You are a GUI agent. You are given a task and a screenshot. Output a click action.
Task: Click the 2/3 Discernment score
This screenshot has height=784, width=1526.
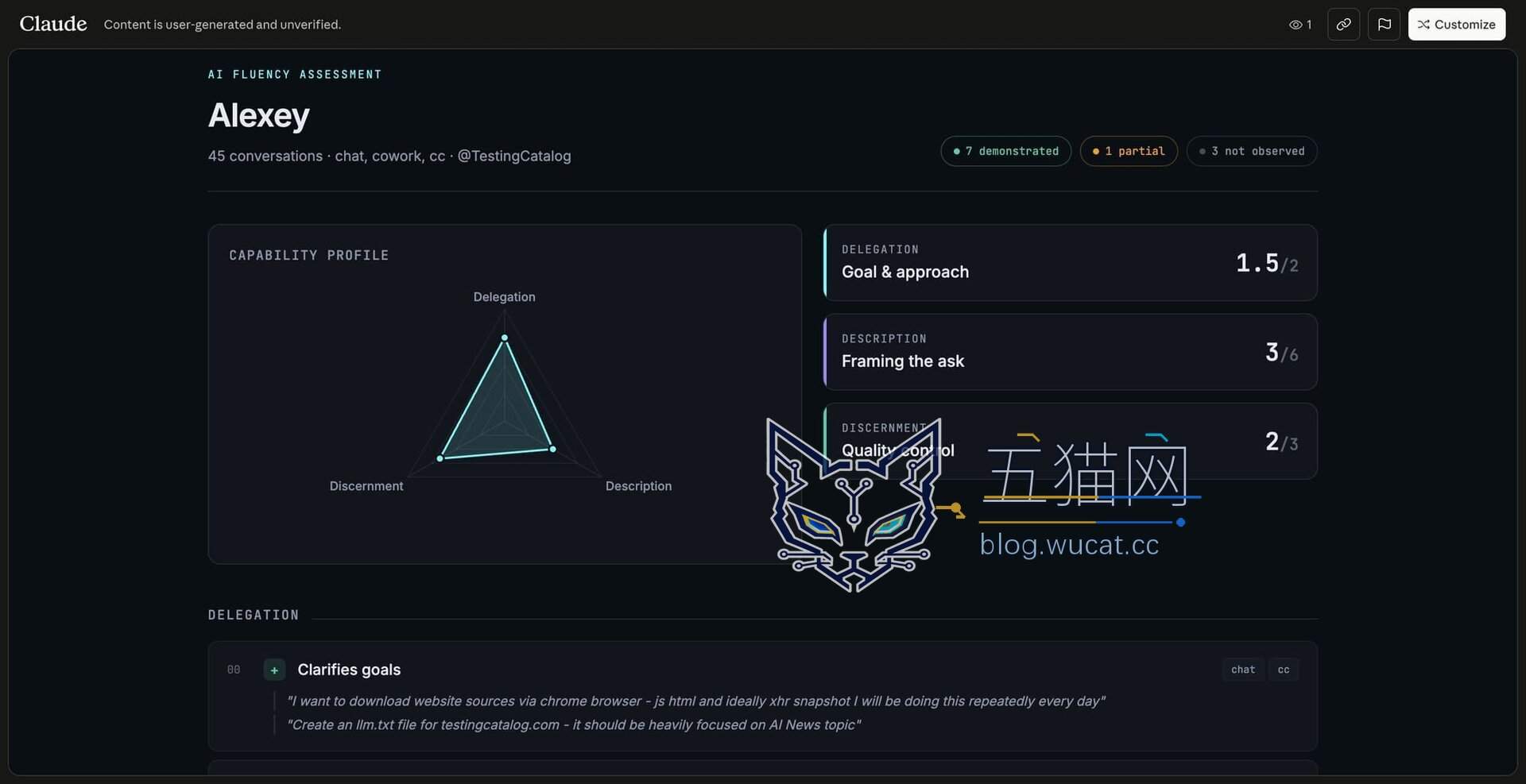(1281, 442)
